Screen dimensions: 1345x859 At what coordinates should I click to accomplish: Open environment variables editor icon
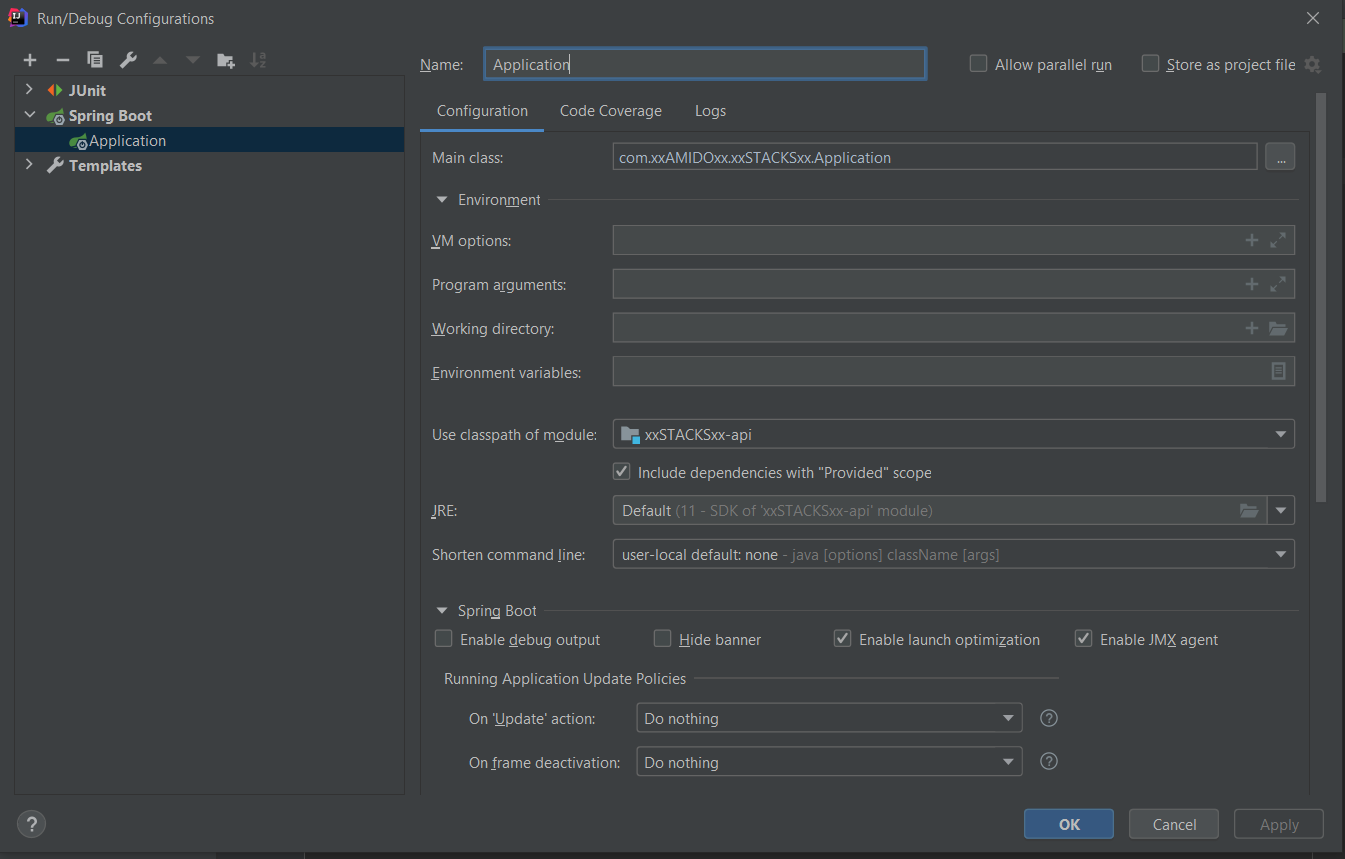pos(1278,371)
